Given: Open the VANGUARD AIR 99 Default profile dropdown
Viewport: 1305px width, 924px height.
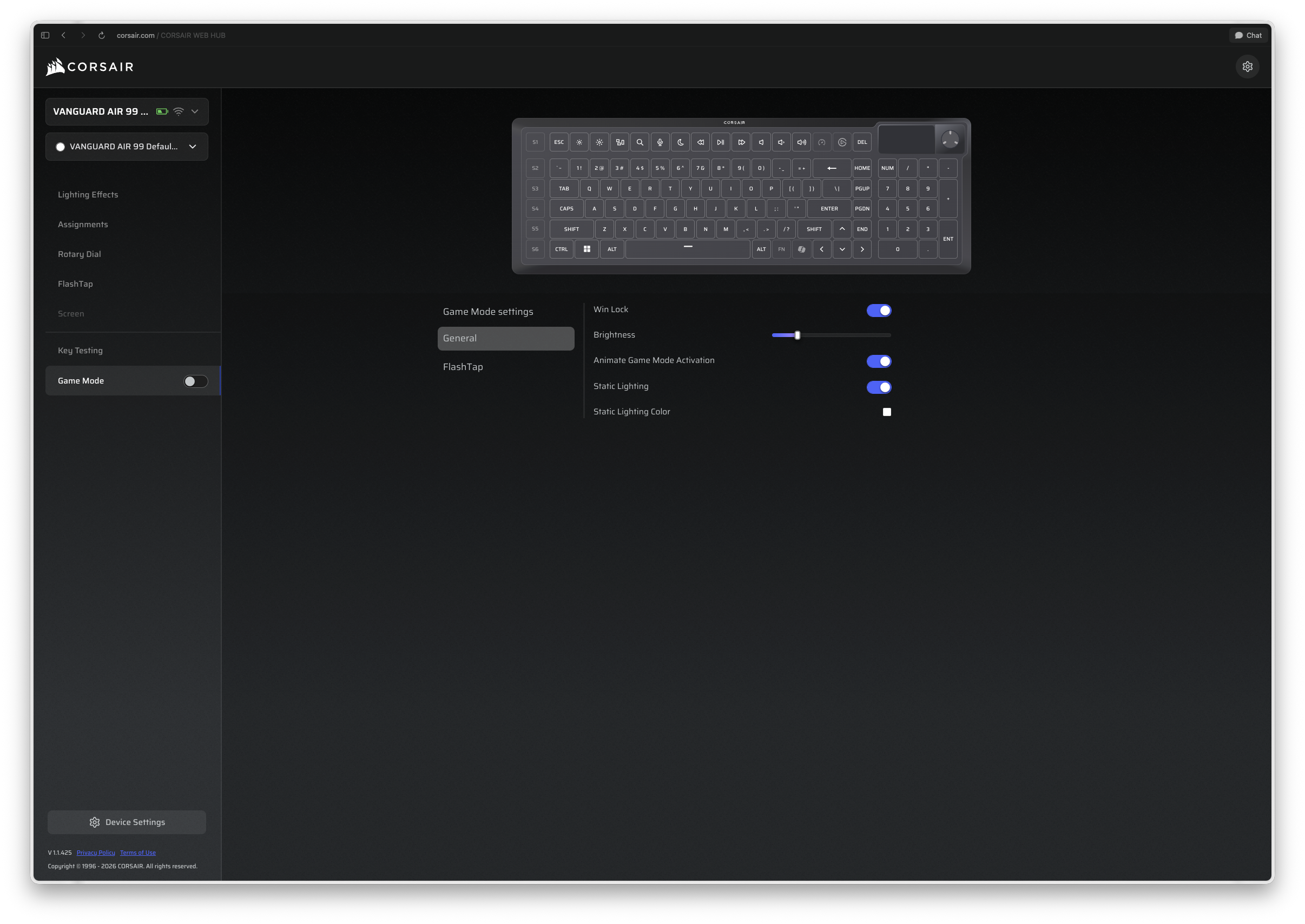Looking at the screenshot, I should point(127,147).
